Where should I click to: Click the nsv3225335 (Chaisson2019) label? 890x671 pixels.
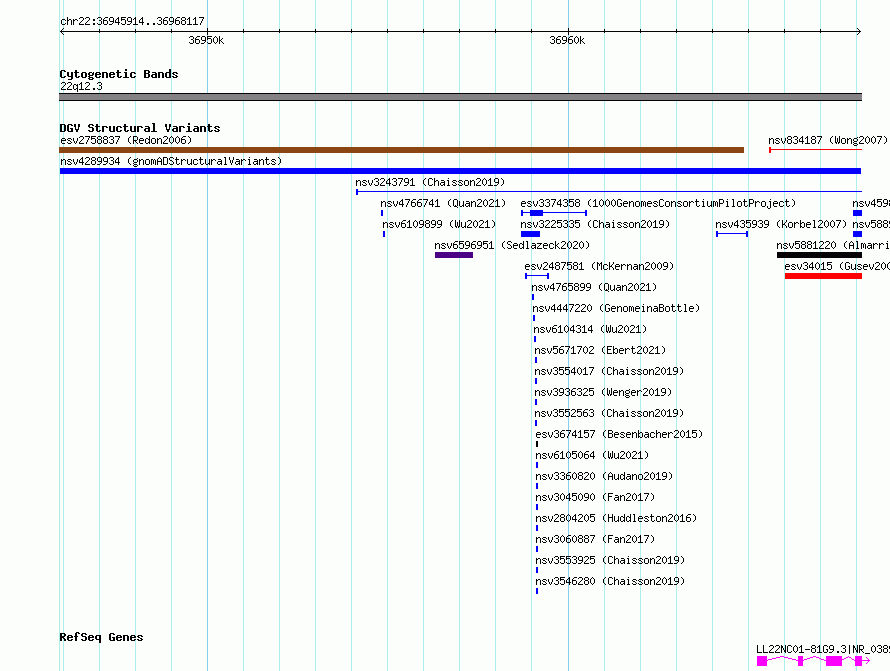tap(595, 224)
